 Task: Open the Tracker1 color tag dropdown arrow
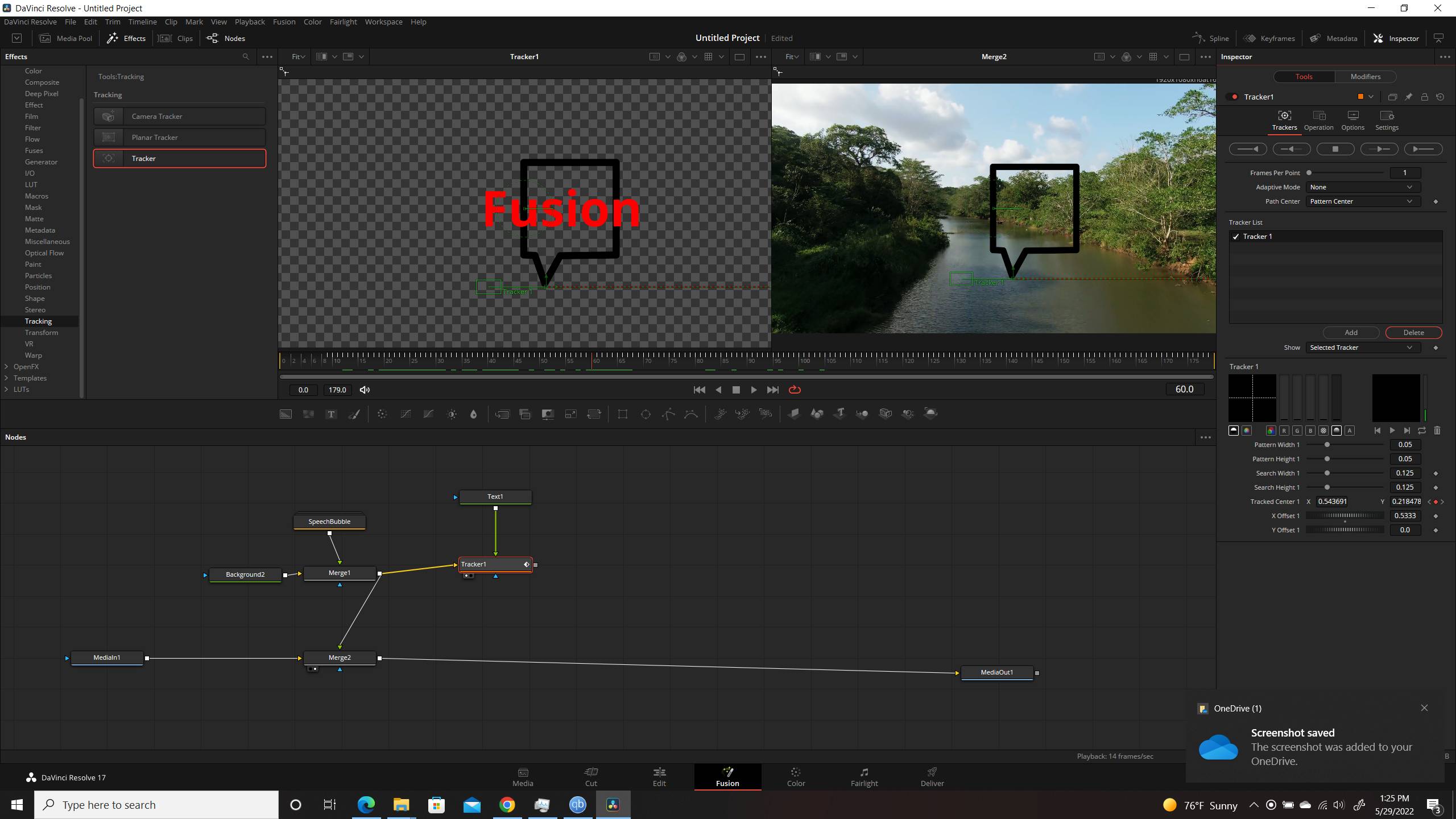click(1371, 97)
